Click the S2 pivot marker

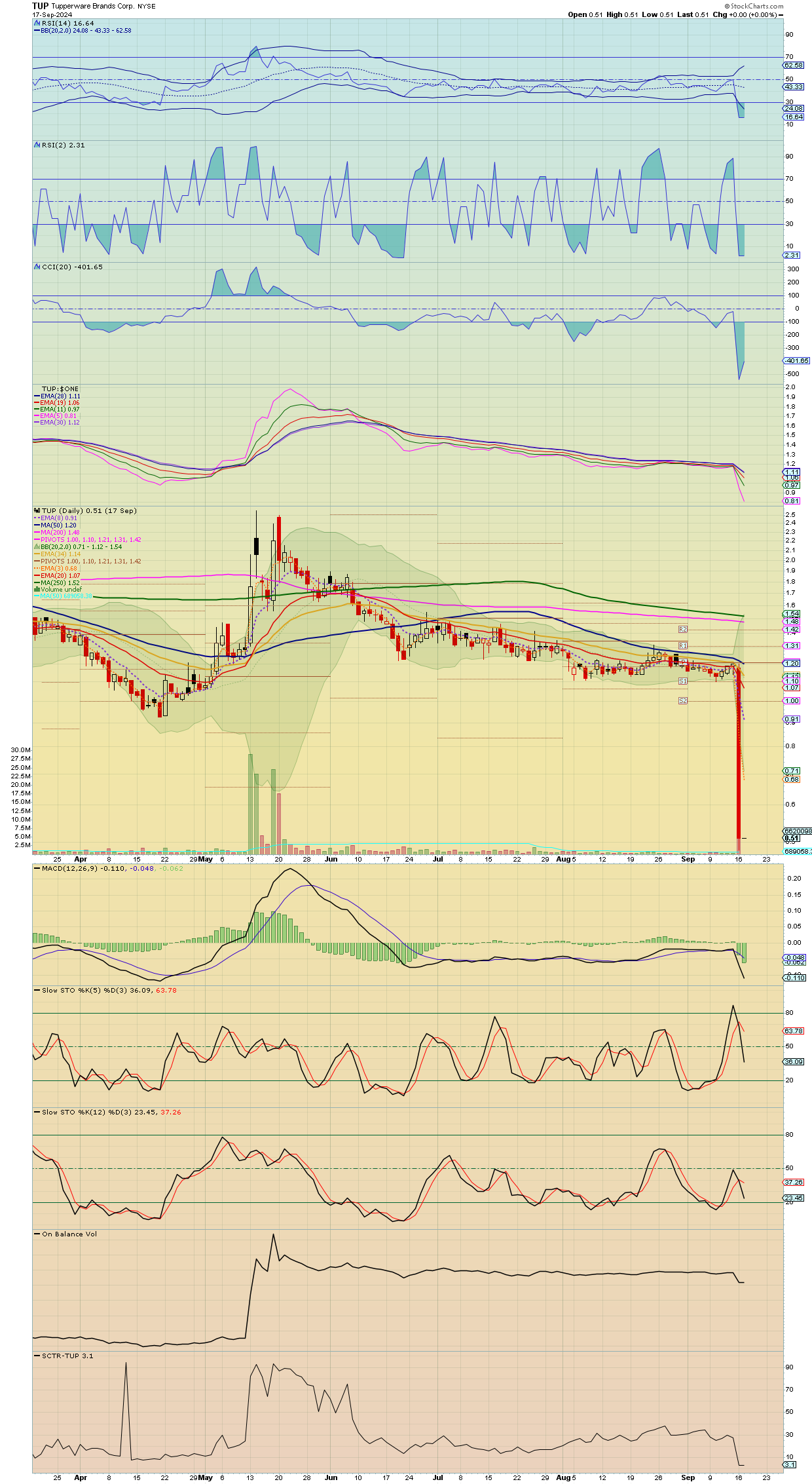point(683,700)
